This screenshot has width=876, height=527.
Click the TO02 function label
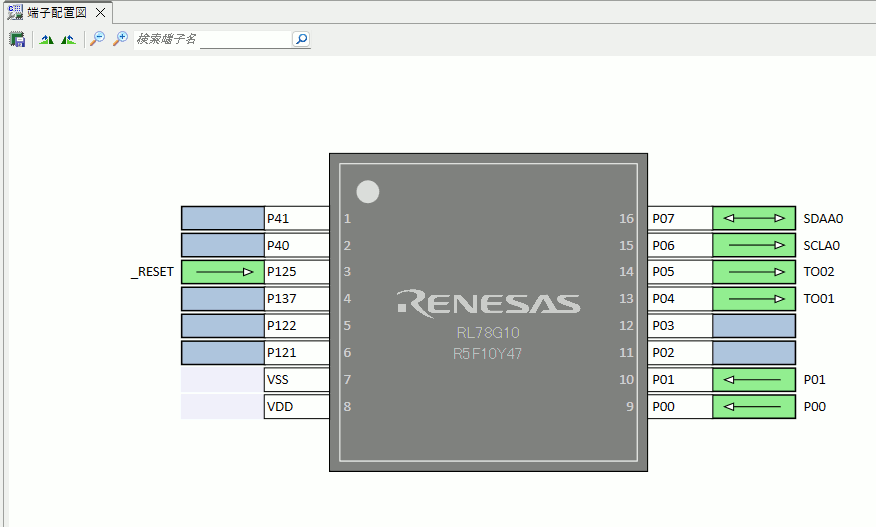[x=818, y=272]
